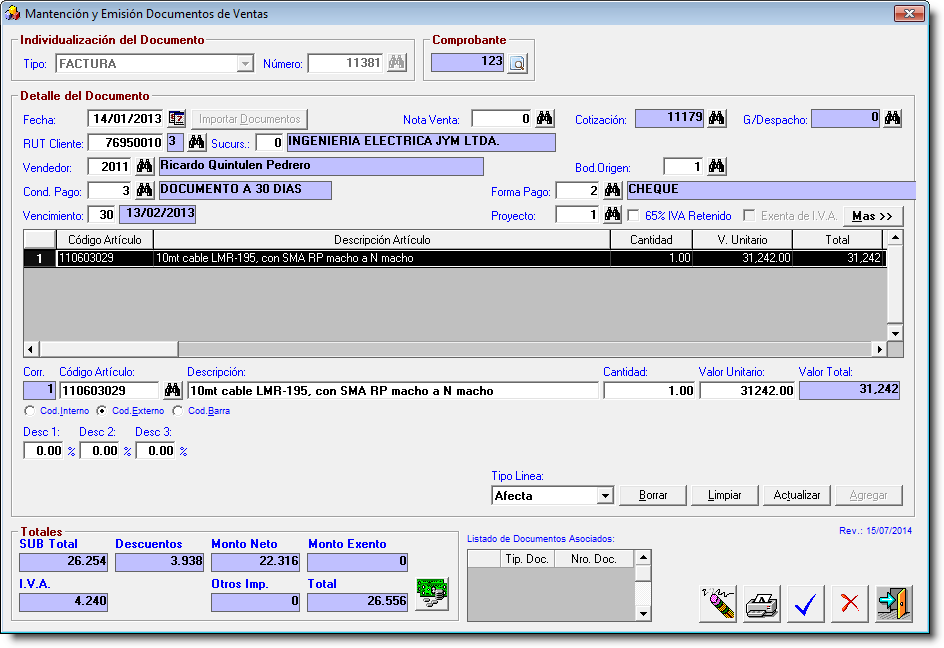Expand the Tipo Linea Afecta dropdown
Screen dimensions: 944x648
click(605, 496)
